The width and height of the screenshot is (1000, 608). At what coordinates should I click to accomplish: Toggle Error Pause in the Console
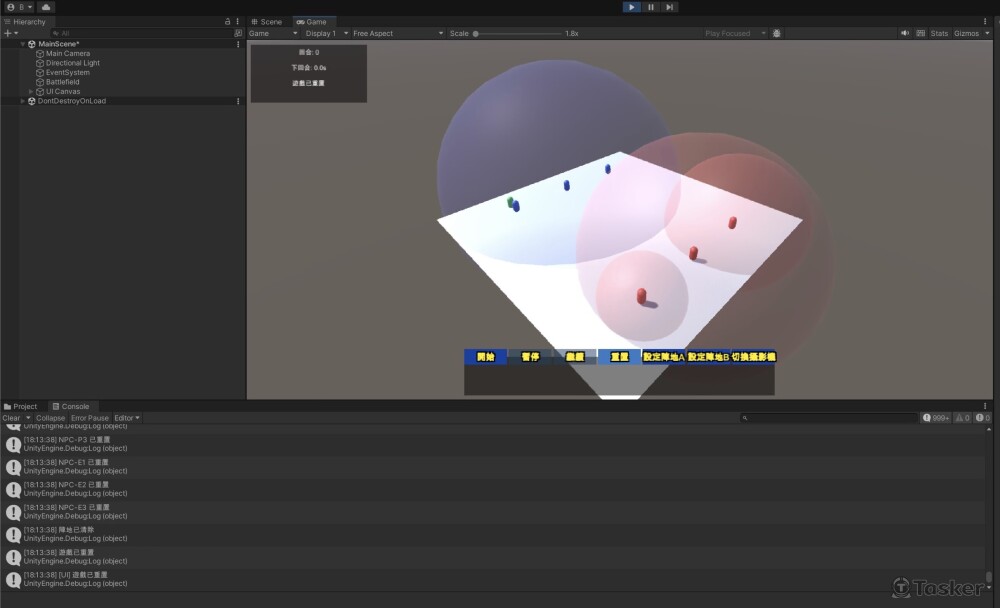click(x=90, y=418)
